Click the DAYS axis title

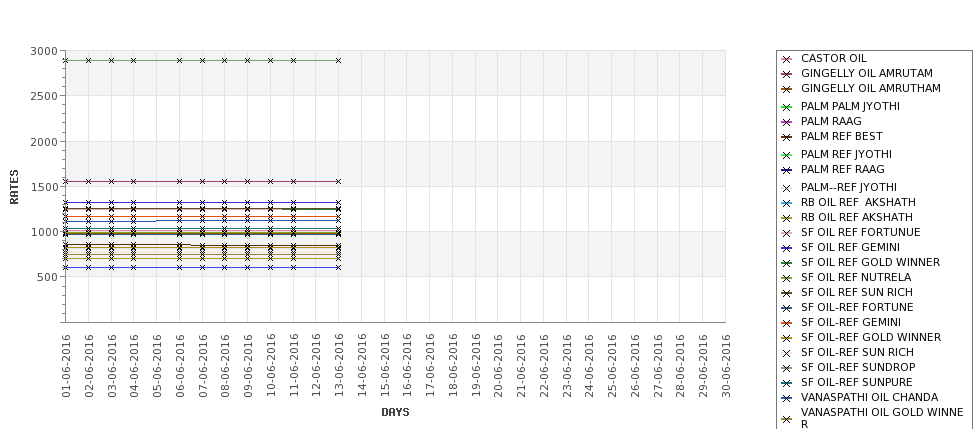tap(395, 412)
